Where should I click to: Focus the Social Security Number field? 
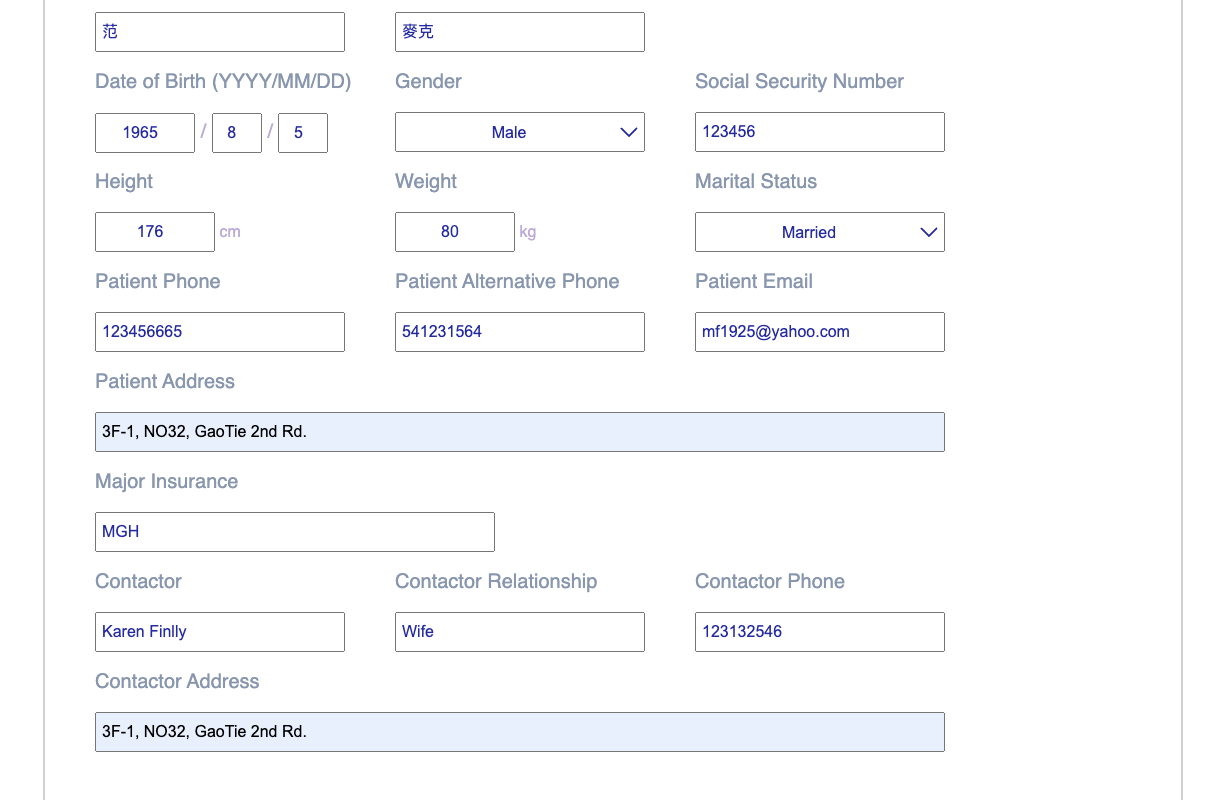pos(820,132)
